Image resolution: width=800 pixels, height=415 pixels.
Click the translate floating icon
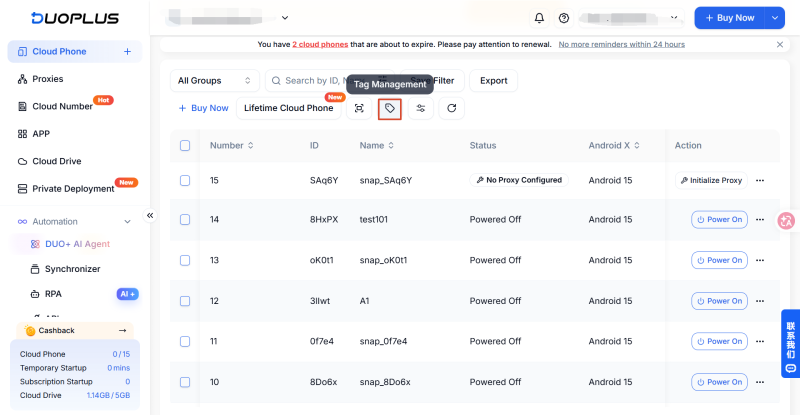[x=786, y=221]
